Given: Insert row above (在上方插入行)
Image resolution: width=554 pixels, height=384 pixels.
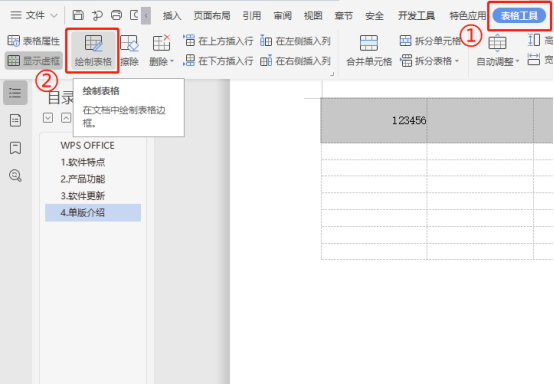Looking at the screenshot, I should (x=218, y=41).
